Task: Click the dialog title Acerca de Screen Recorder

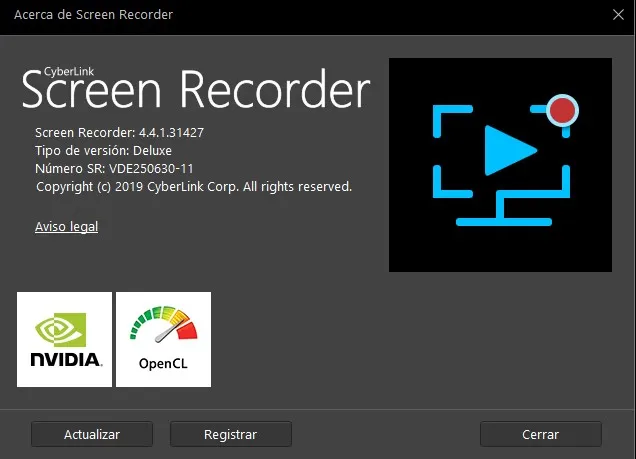Action: coord(93,15)
